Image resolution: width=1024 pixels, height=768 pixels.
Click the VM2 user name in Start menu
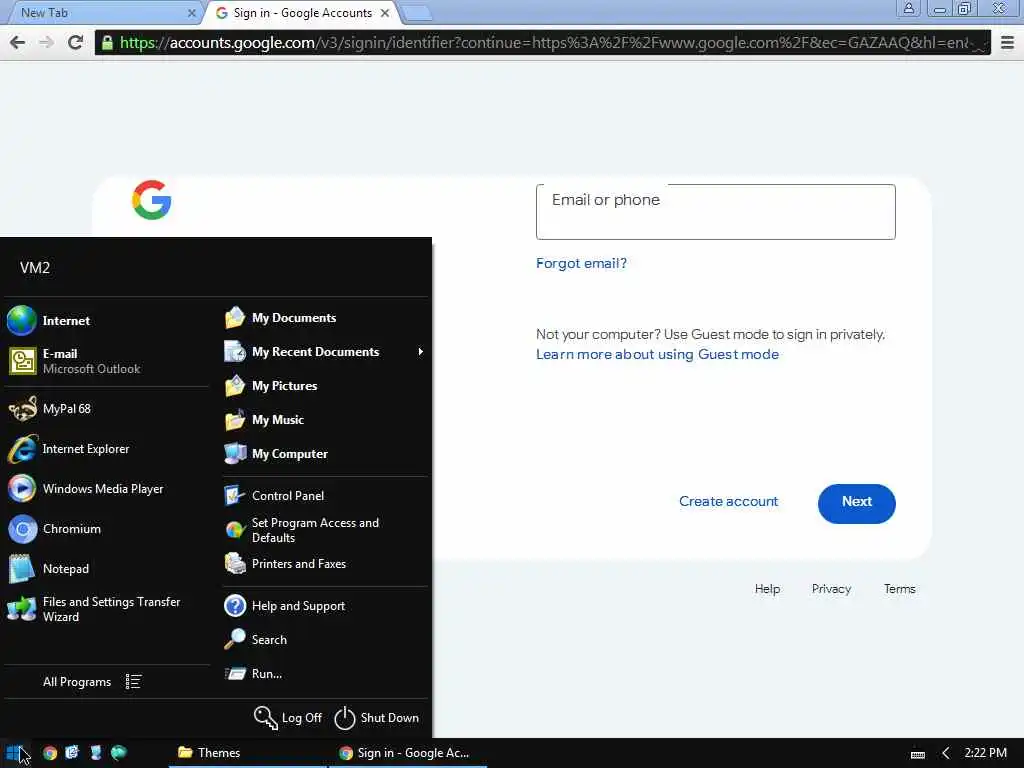(35, 268)
